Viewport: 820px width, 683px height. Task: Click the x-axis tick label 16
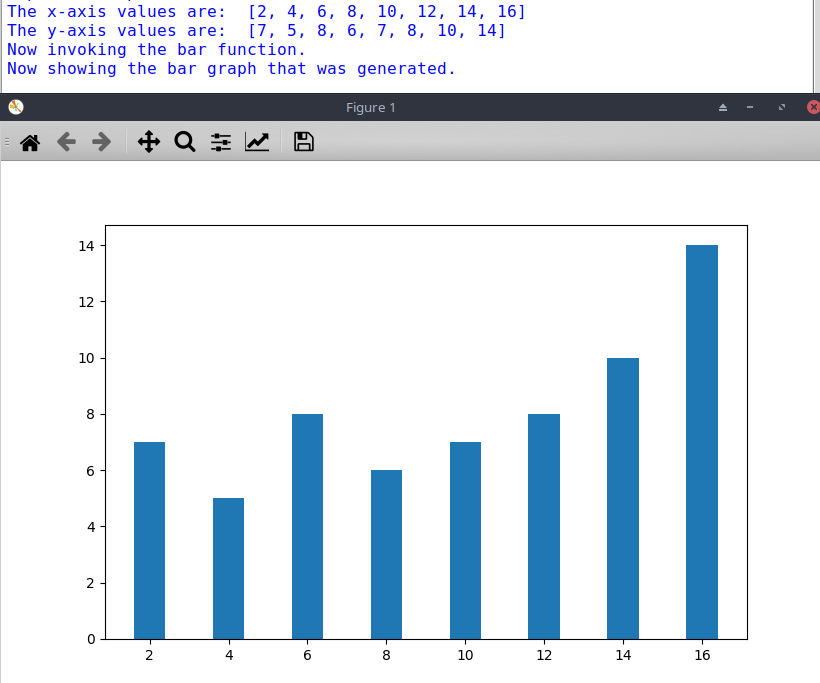tap(702, 655)
